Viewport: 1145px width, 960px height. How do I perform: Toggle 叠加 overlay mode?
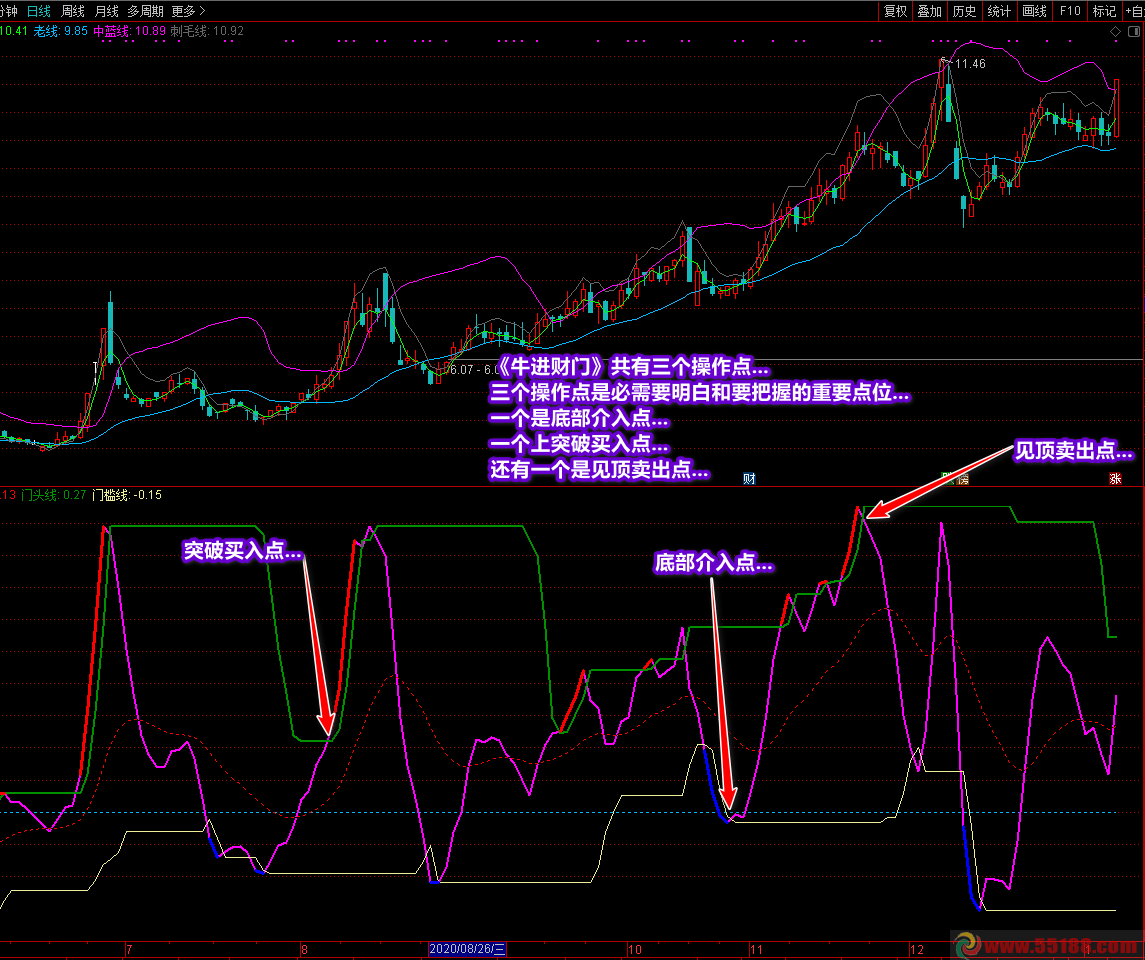(x=929, y=11)
